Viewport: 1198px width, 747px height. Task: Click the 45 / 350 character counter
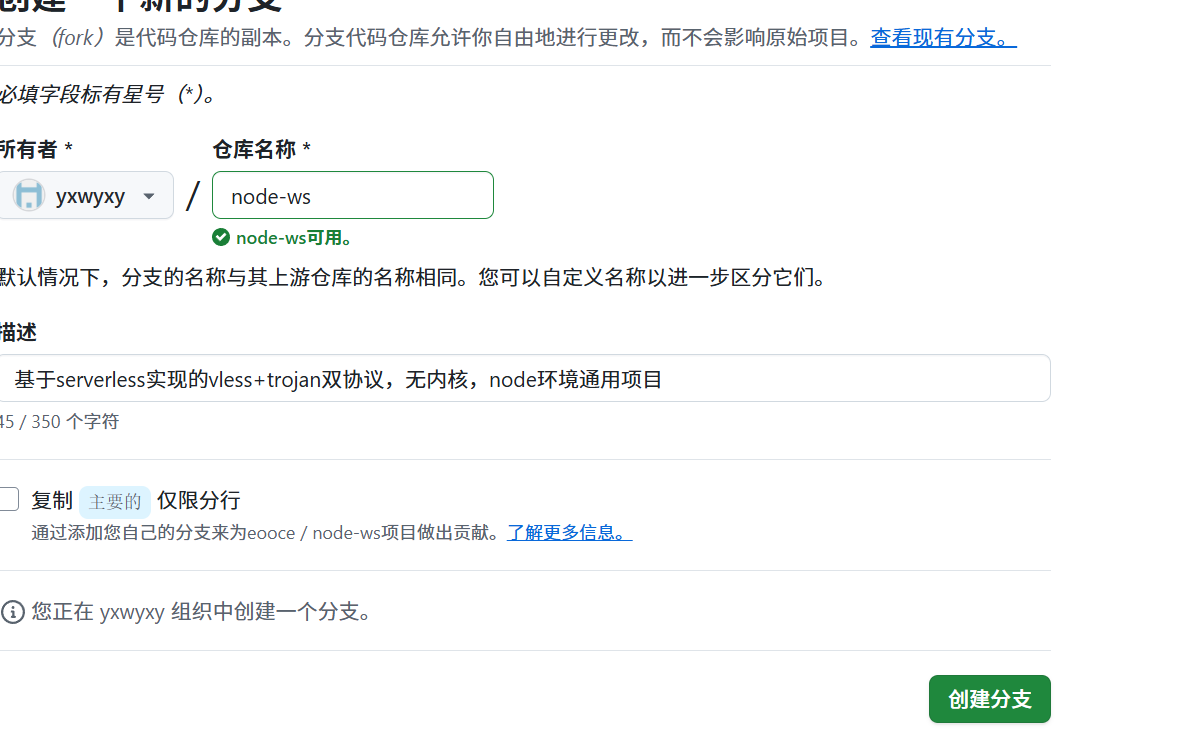(59, 422)
